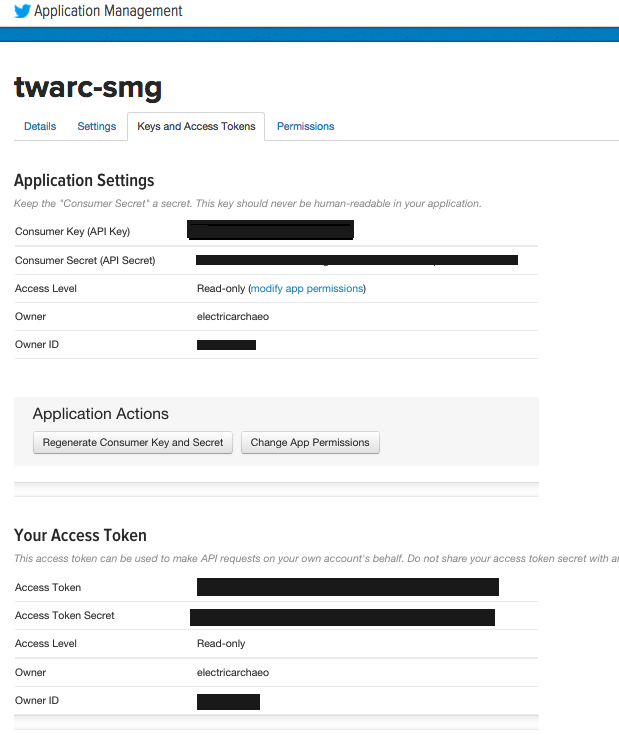Select the Keys and Access Tokens tab

[196, 126]
